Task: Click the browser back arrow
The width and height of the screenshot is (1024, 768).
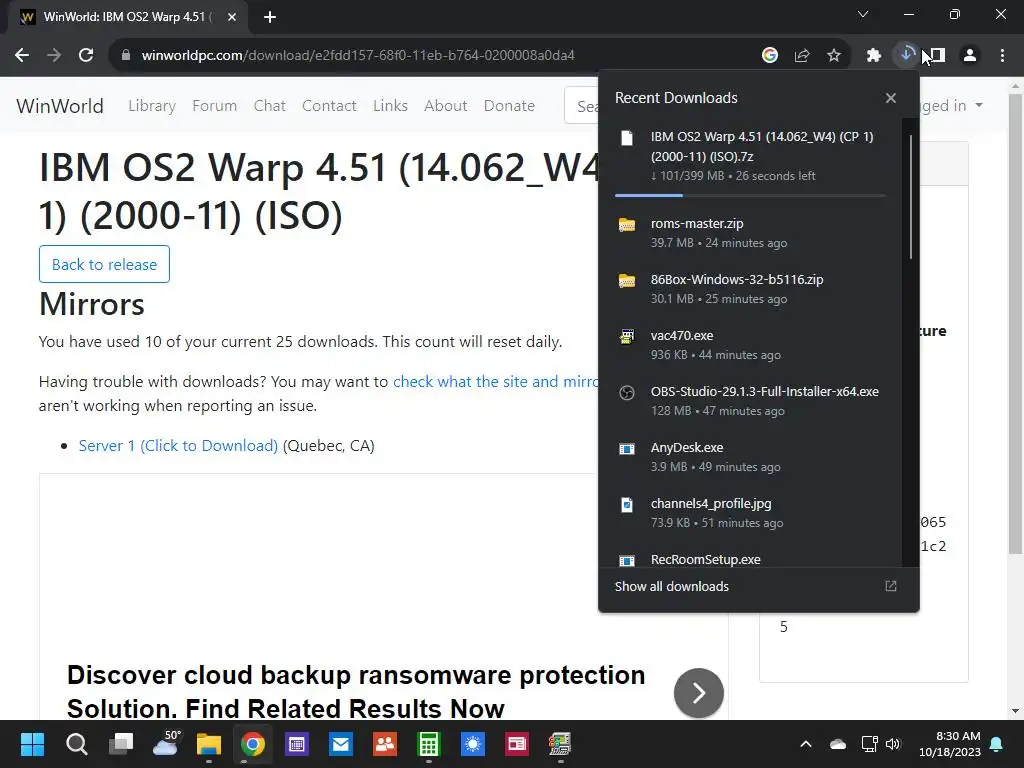Action: click(22, 56)
